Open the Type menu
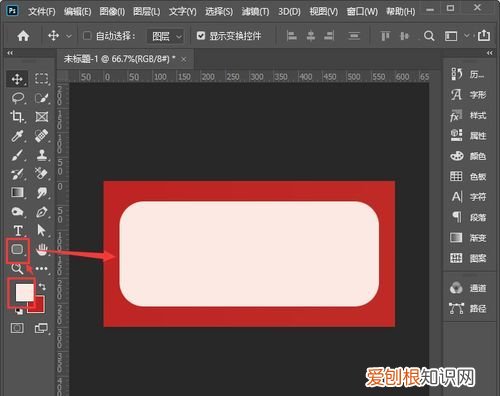Viewport: 500px width, 396px height. [183, 12]
